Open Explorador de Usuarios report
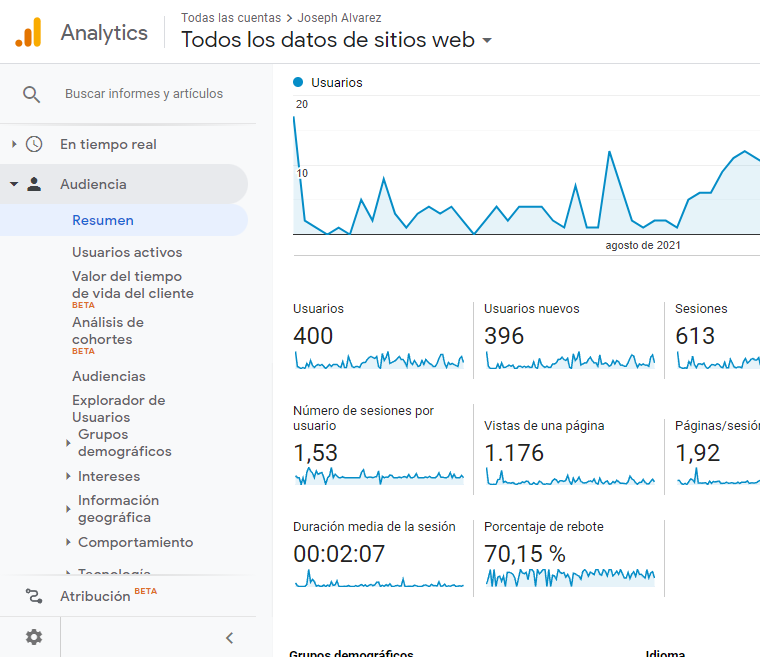Screen dimensions: 760x657 119,409
